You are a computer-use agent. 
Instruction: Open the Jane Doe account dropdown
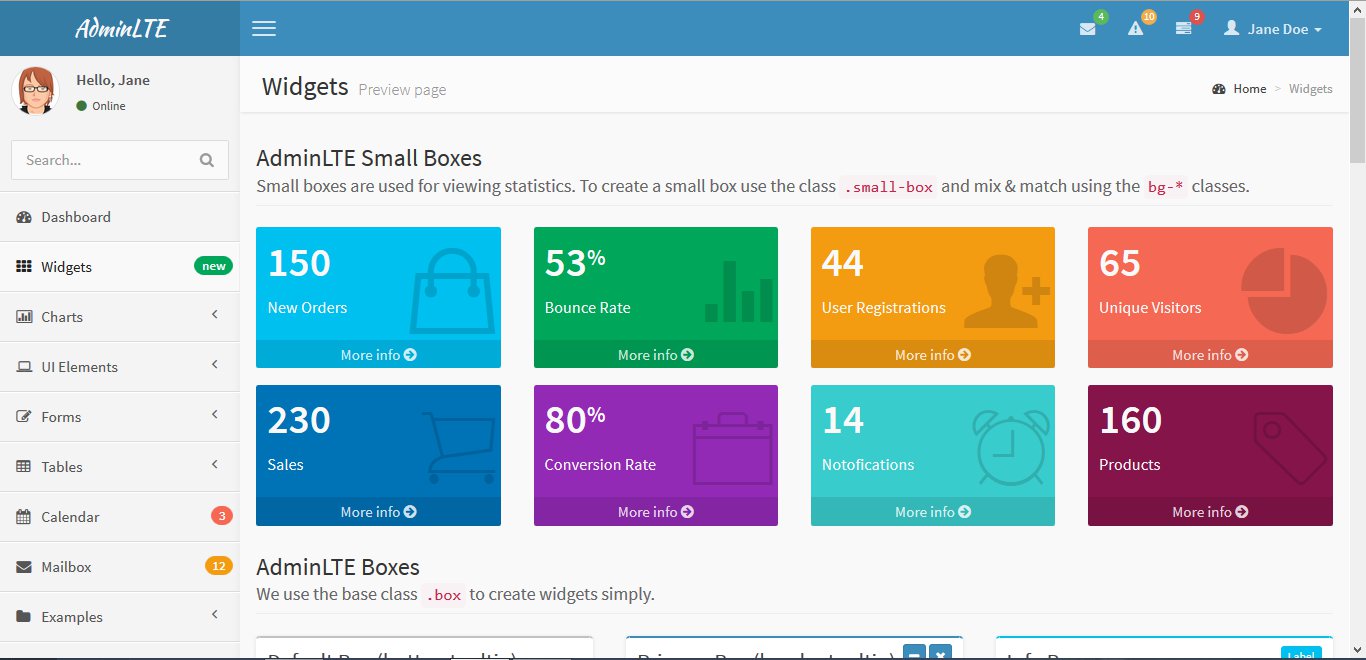click(x=1273, y=29)
